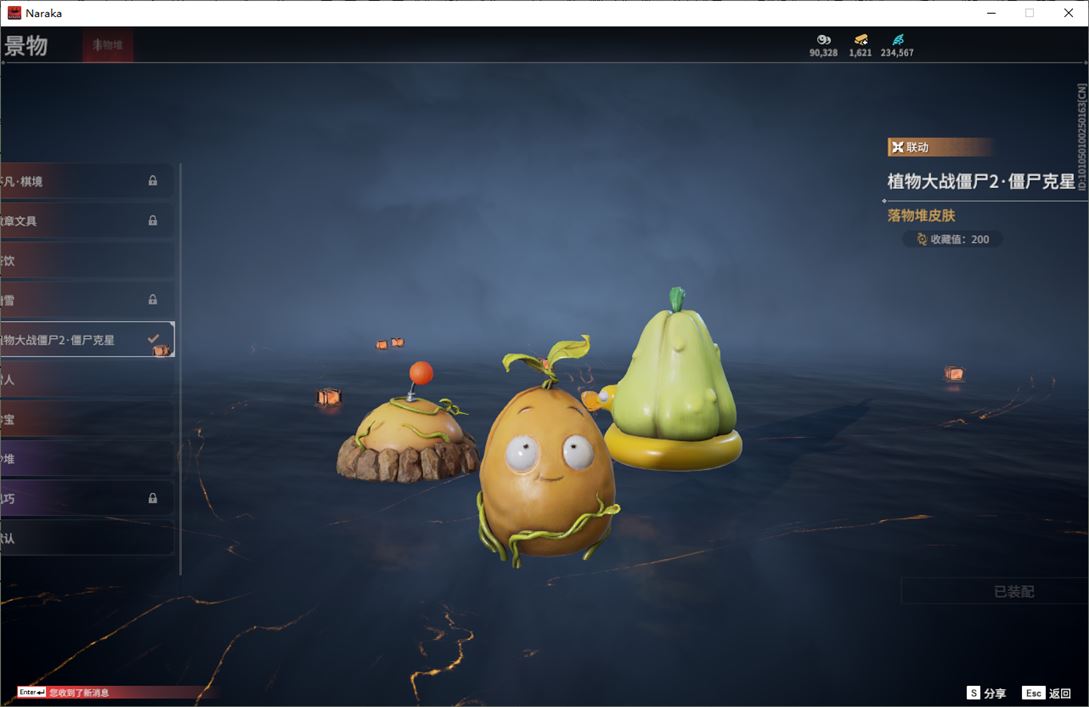Open the new message notification bar
Image resolution: width=1089 pixels, height=707 pixels.
(x=80, y=692)
